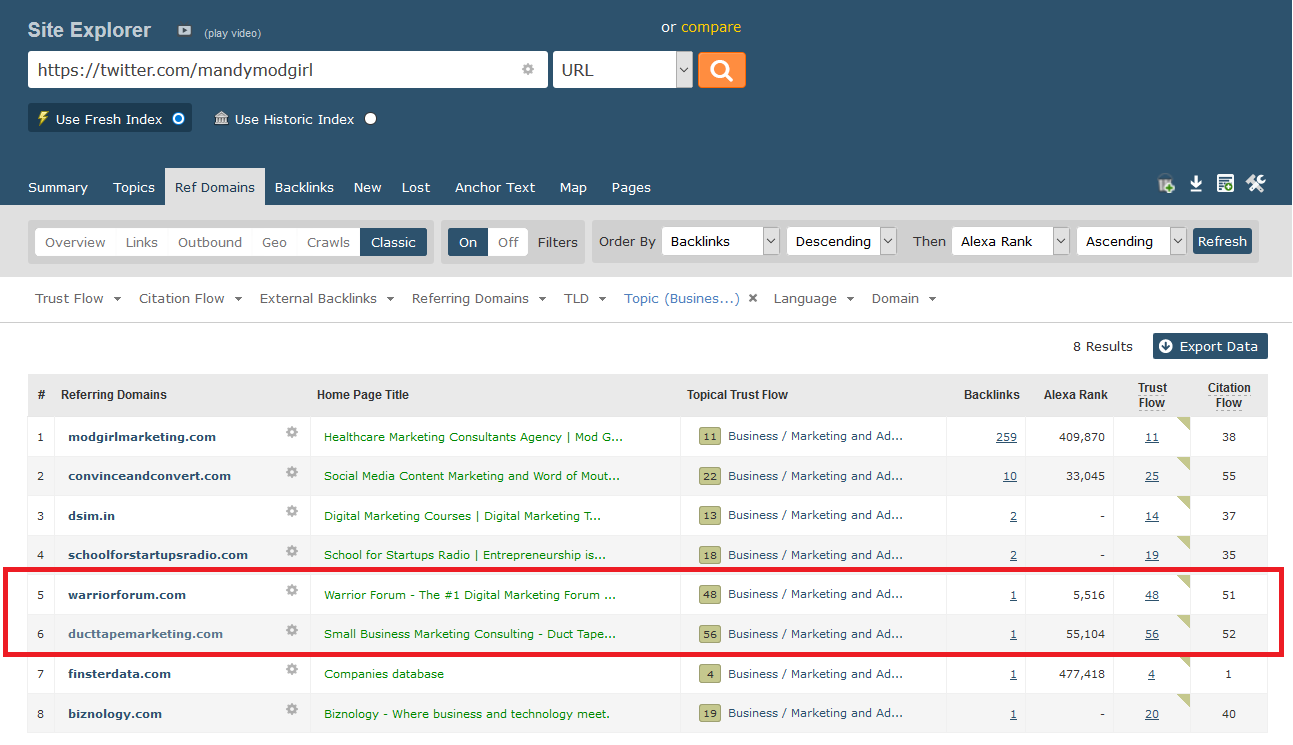Open warriorforum.com domain link
The image size is (1293, 745).
pos(127,594)
